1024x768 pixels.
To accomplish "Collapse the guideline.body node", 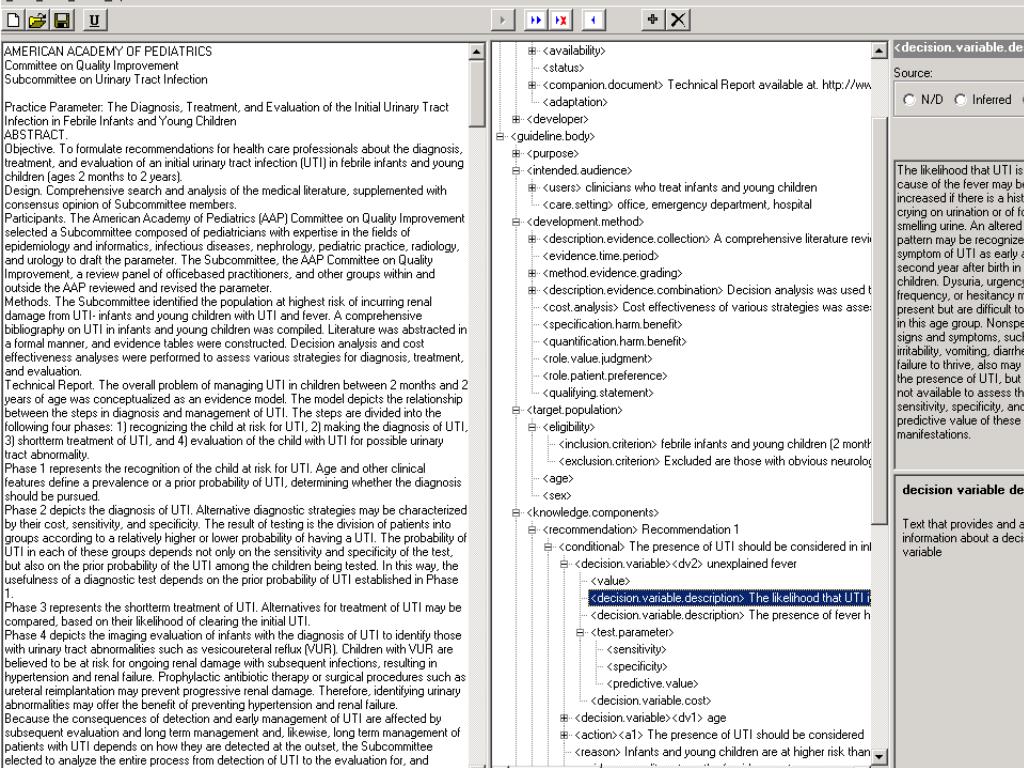I will pos(500,136).
